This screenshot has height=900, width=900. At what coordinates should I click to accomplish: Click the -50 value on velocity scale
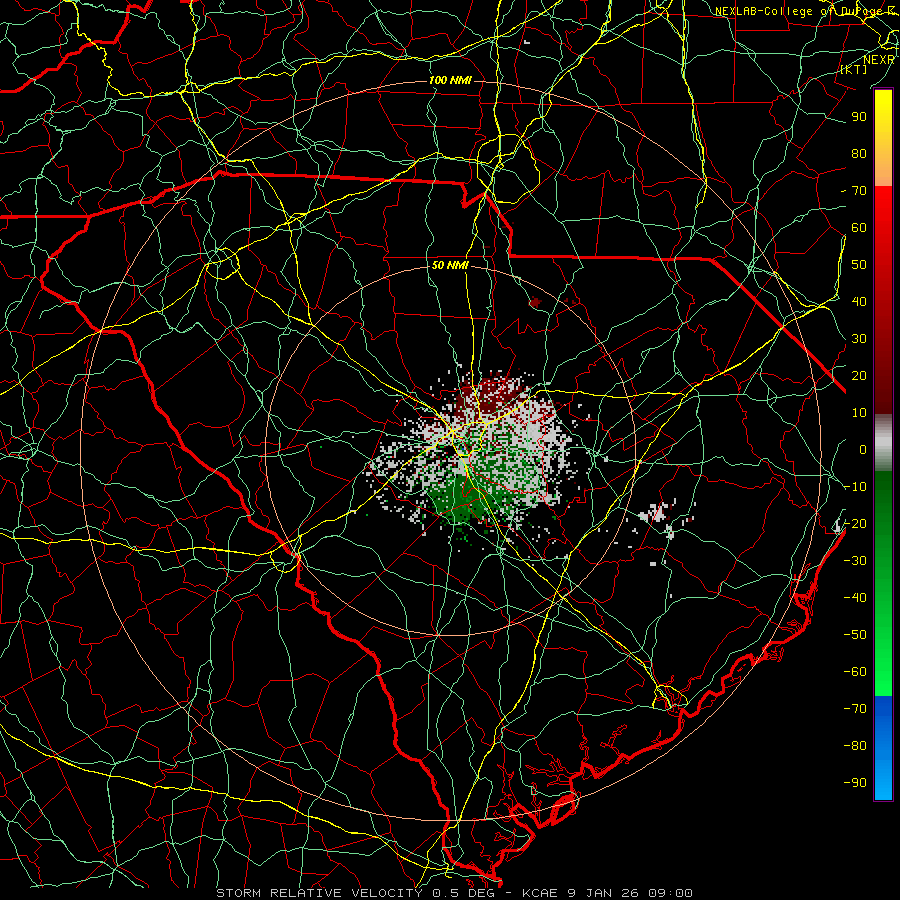tap(855, 635)
